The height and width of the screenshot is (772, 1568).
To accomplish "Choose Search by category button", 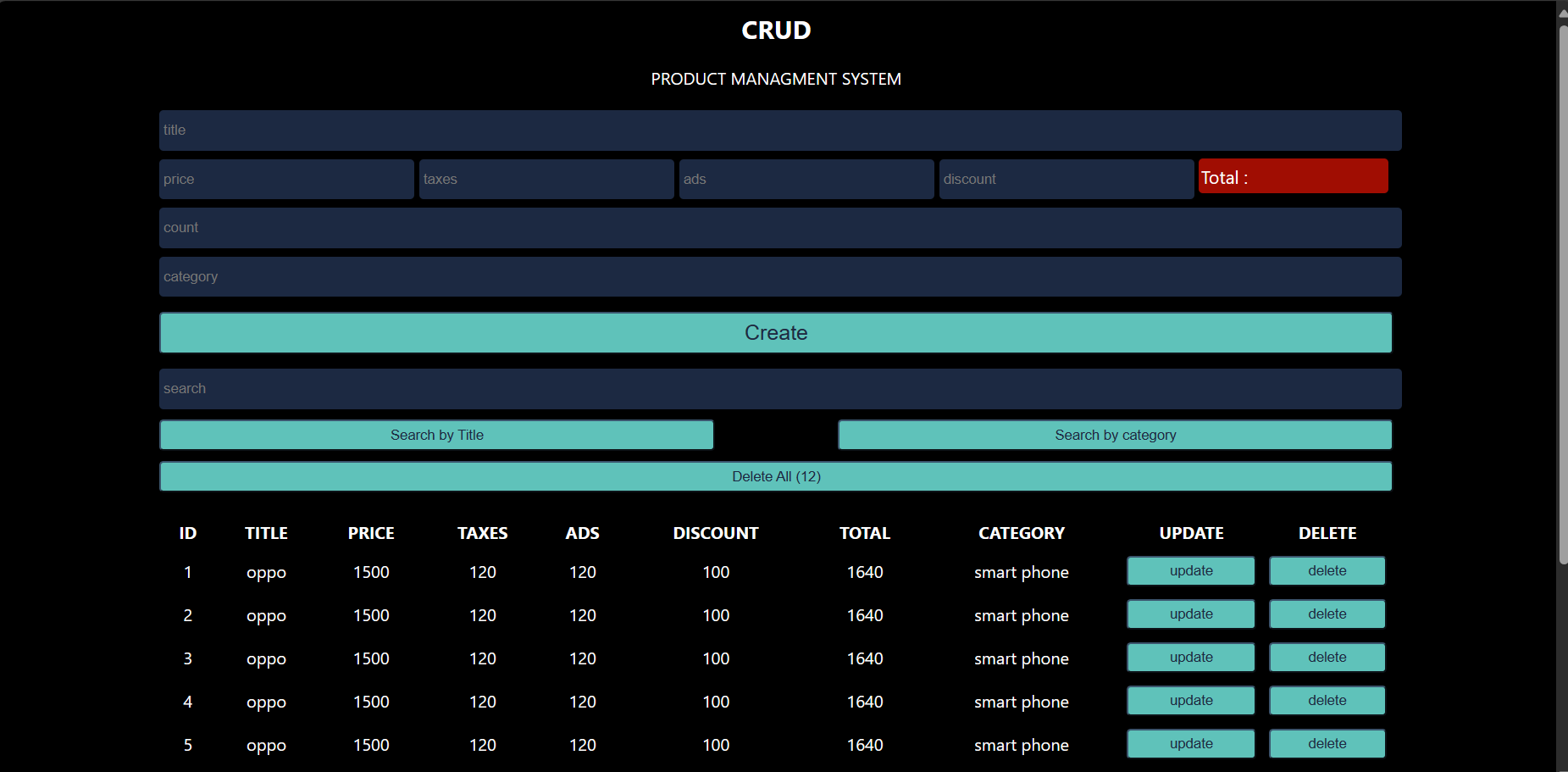I will [x=1115, y=435].
